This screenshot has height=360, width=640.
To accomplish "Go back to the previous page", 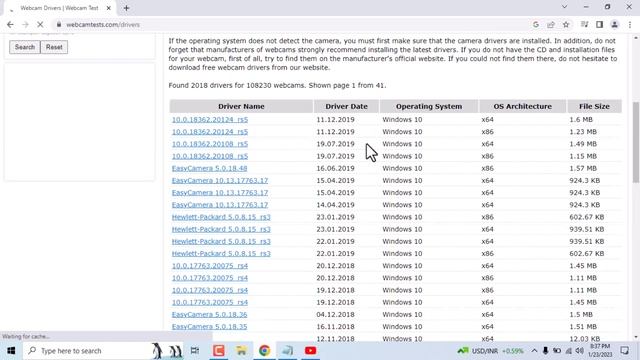I will [x=10, y=24].
